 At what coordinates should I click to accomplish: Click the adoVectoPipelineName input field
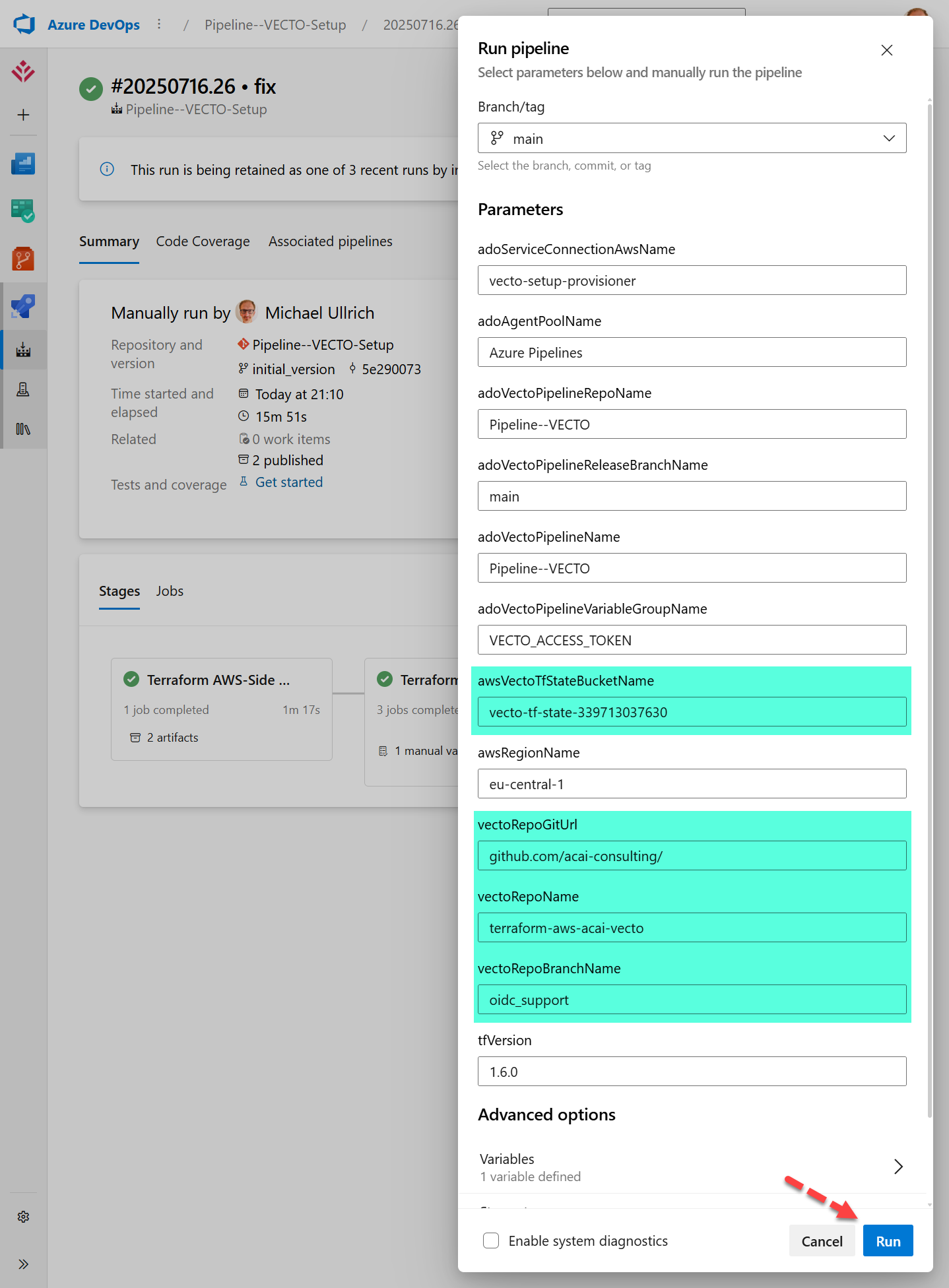(692, 568)
